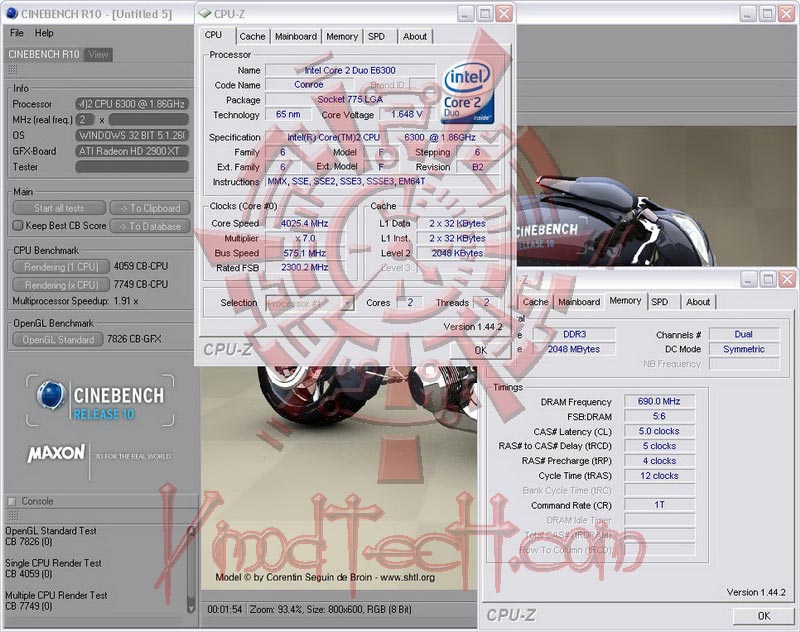The image size is (800, 632).
Task: Open SPD tab in the rear CPU-Z window
Action: point(660,302)
